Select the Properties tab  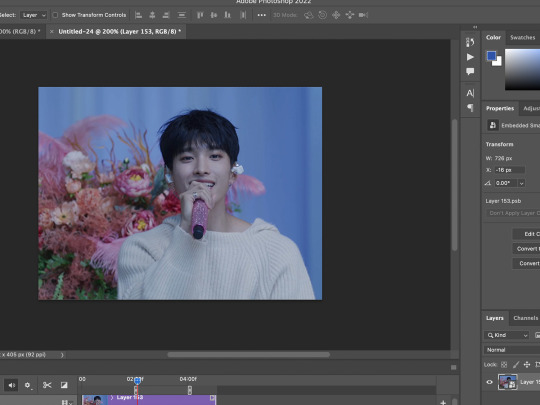click(x=500, y=108)
